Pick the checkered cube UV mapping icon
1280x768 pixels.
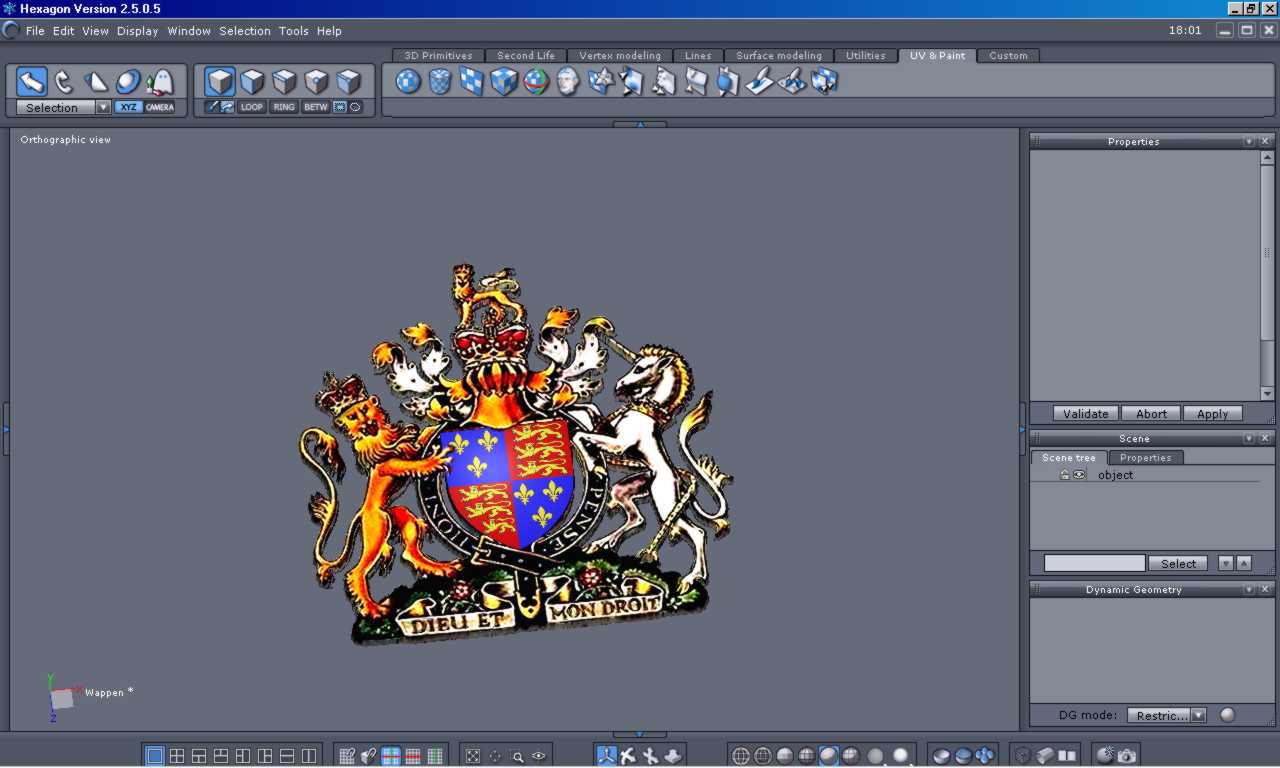[504, 81]
